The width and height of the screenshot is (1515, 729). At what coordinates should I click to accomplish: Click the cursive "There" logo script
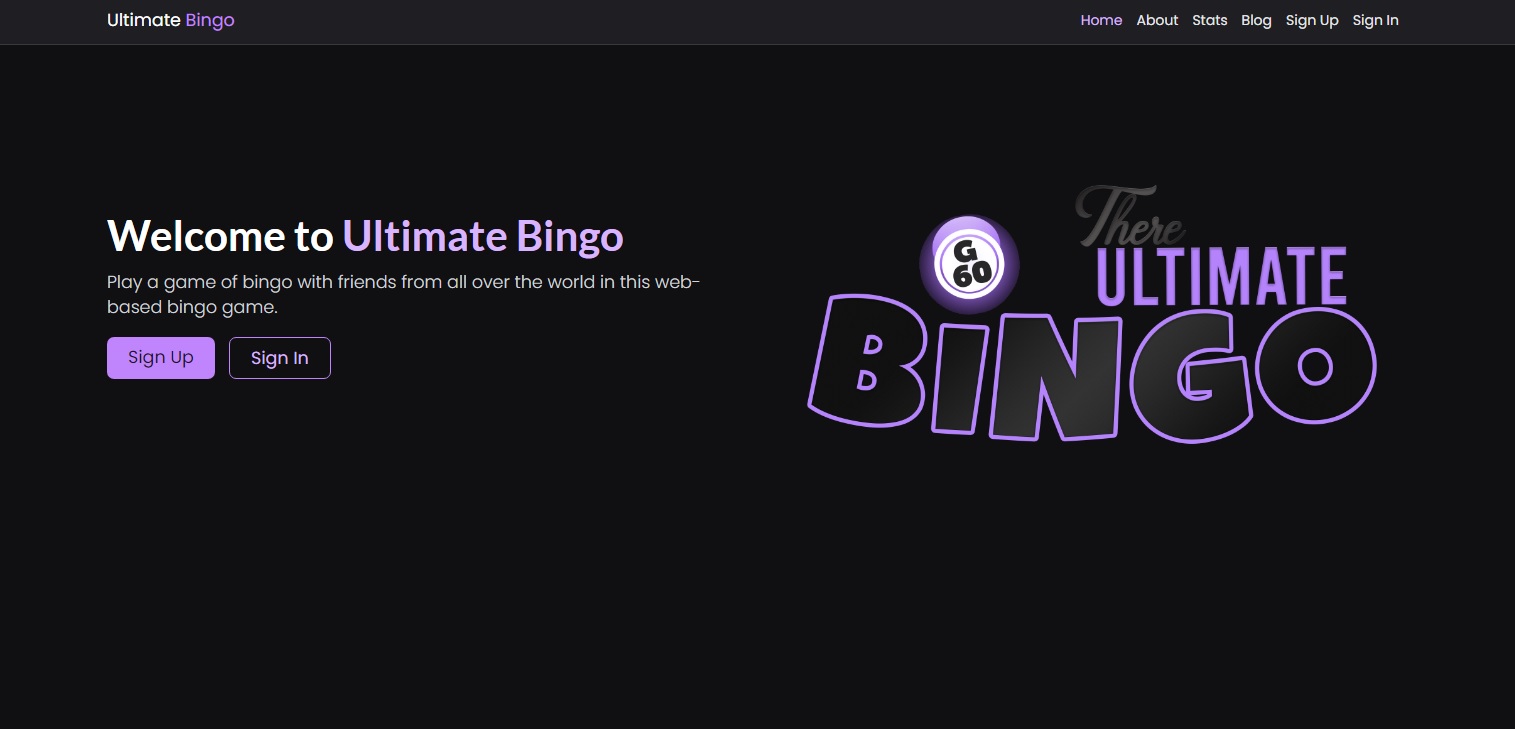pyautogui.click(x=1130, y=216)
